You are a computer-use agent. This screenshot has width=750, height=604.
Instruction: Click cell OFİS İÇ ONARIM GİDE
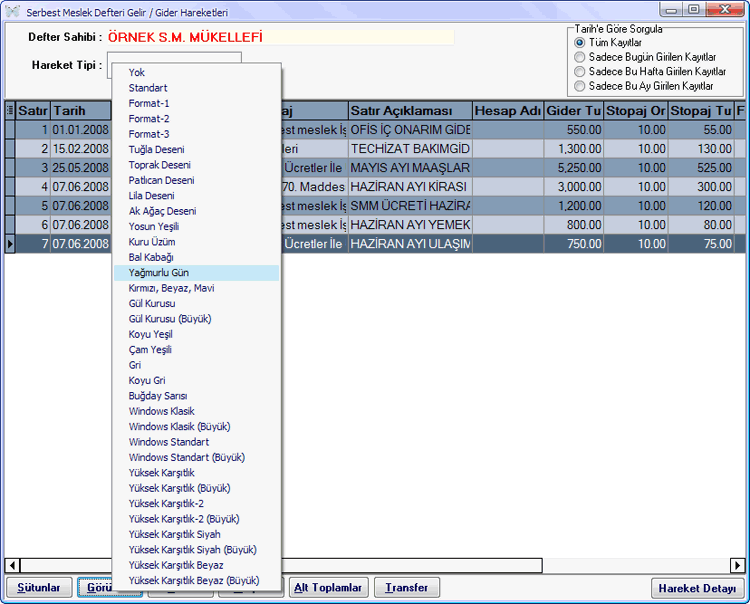point(410,130)
